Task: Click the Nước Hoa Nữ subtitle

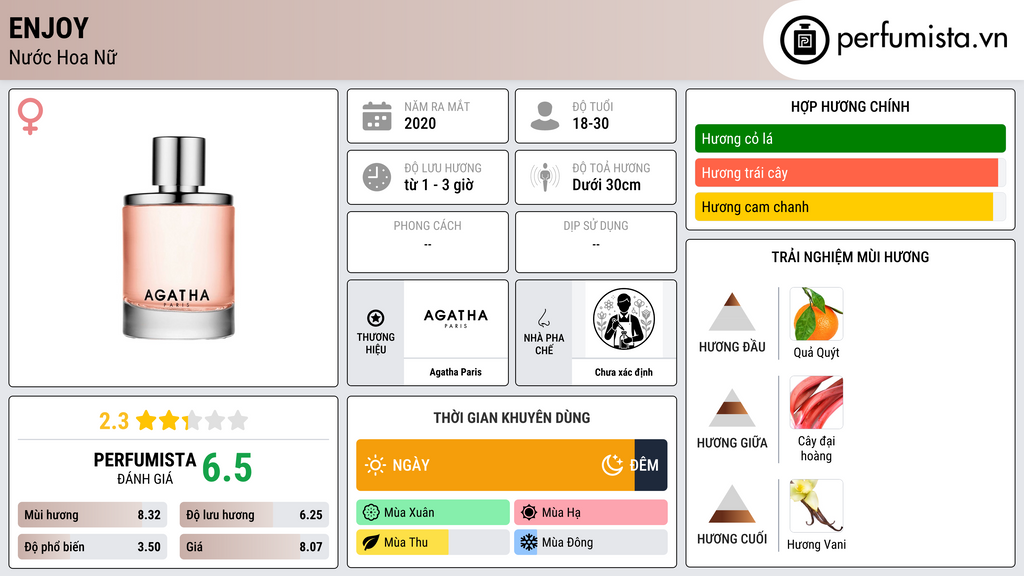Action: coord(63,57)
